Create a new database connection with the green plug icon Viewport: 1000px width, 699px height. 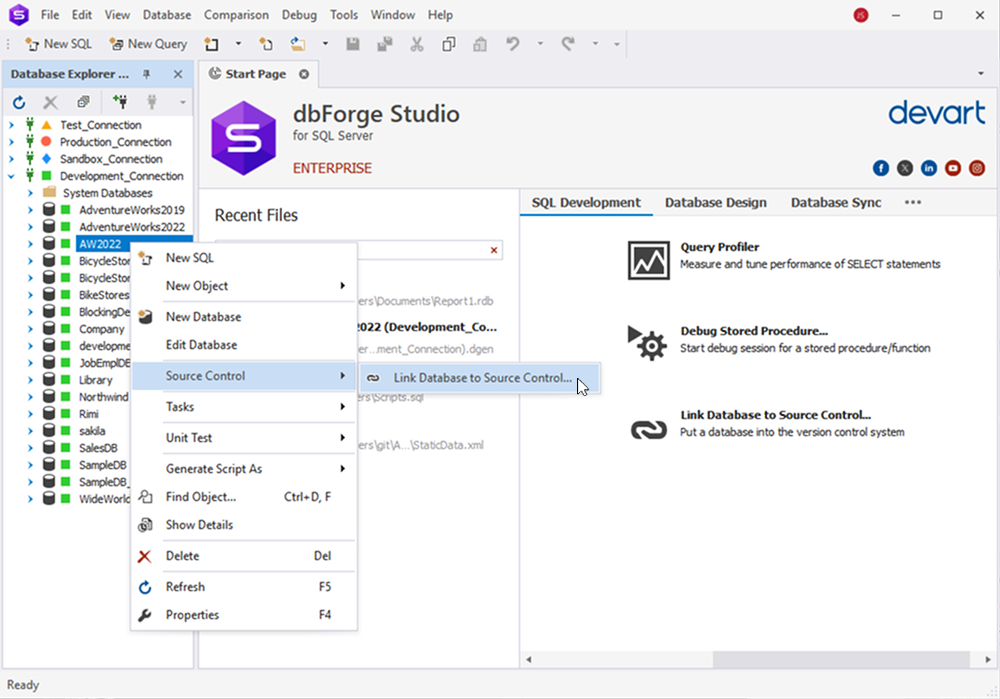[x=119, y=101]
